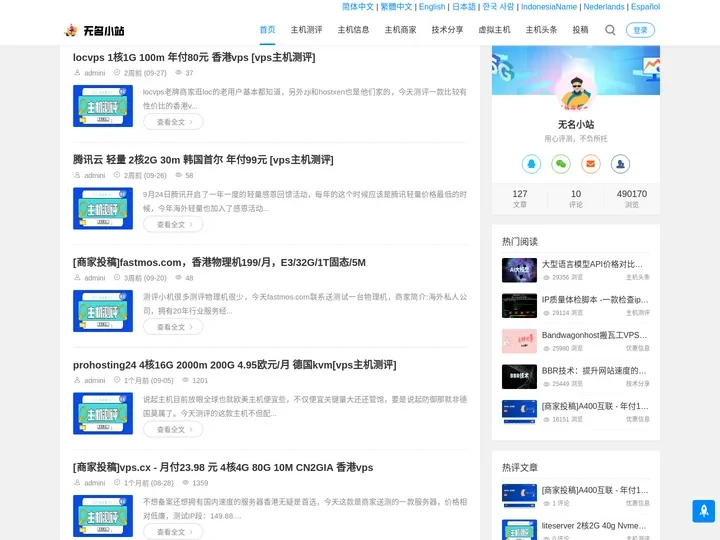Open liteserver 2核2G 40g Nvme entry
720x540 pixels.
[594, 525]
